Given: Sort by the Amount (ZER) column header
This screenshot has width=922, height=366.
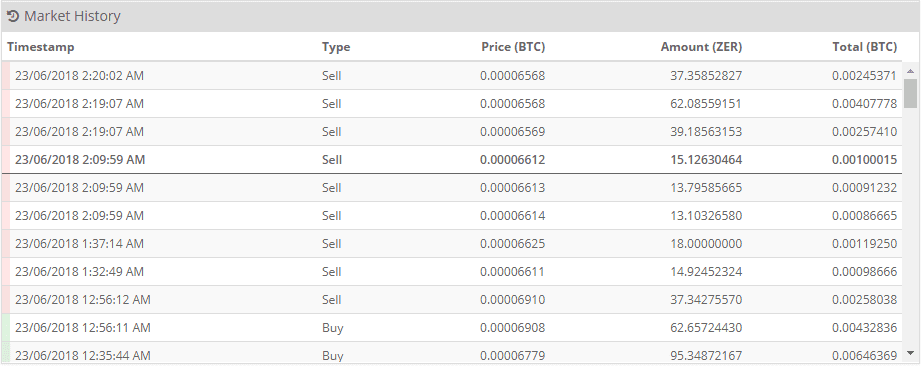Looking at the screenshot, I should [x=701, y=47].
